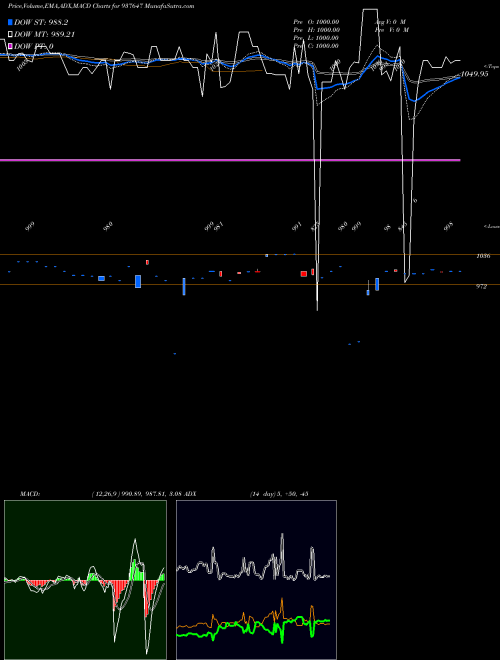The width and height of the screenshot is (500, 660).
Task: Click the 'Pre V: 0 M' volume text
Action: [x=392, y=30]
